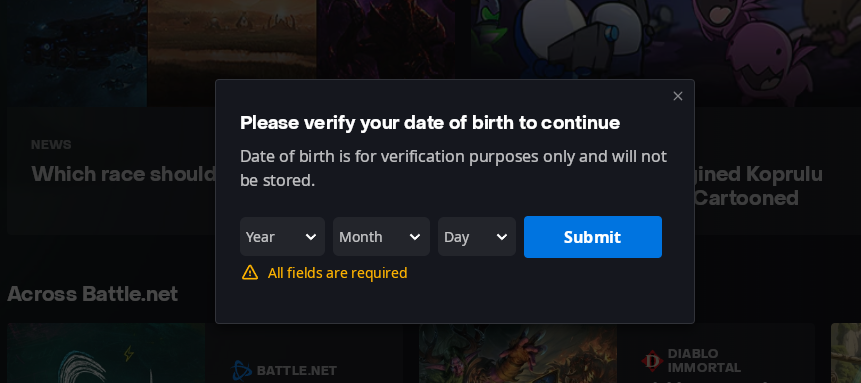Close the date of birth dialog
861x383 pixels.
(678, 96)
